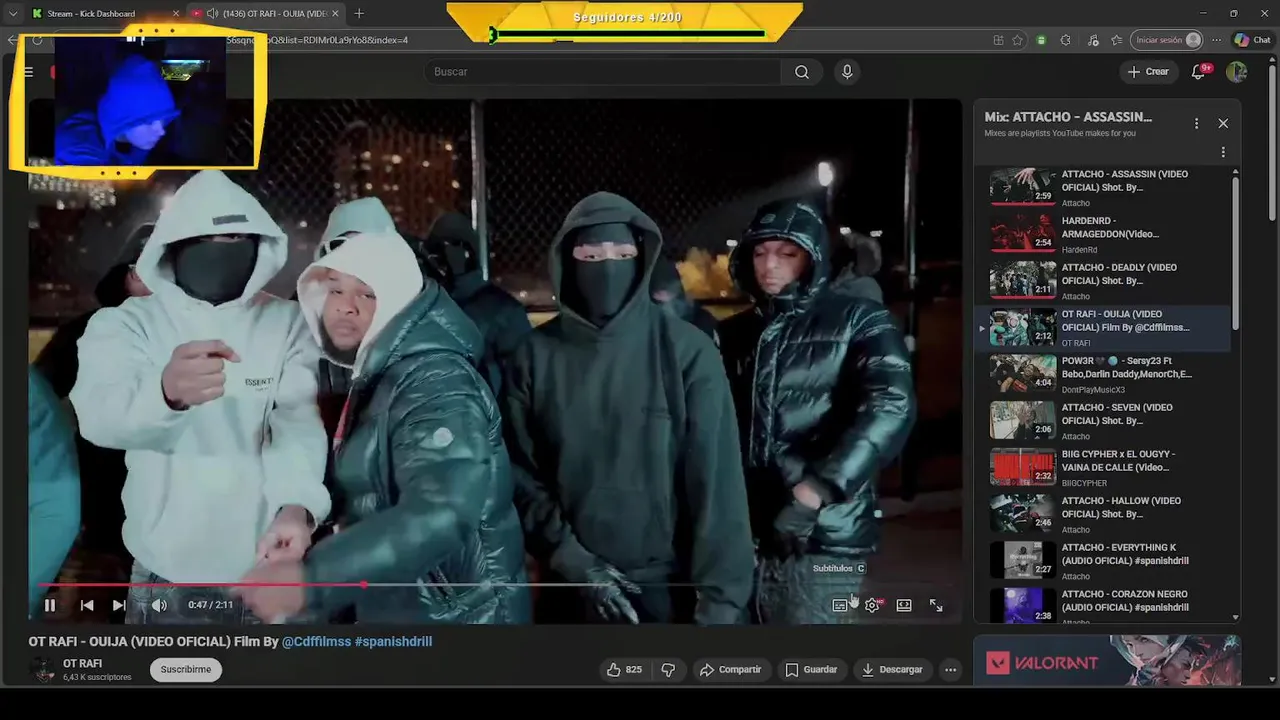Go to the previous video
The image size is (1280, 720).
click(87, 605)
